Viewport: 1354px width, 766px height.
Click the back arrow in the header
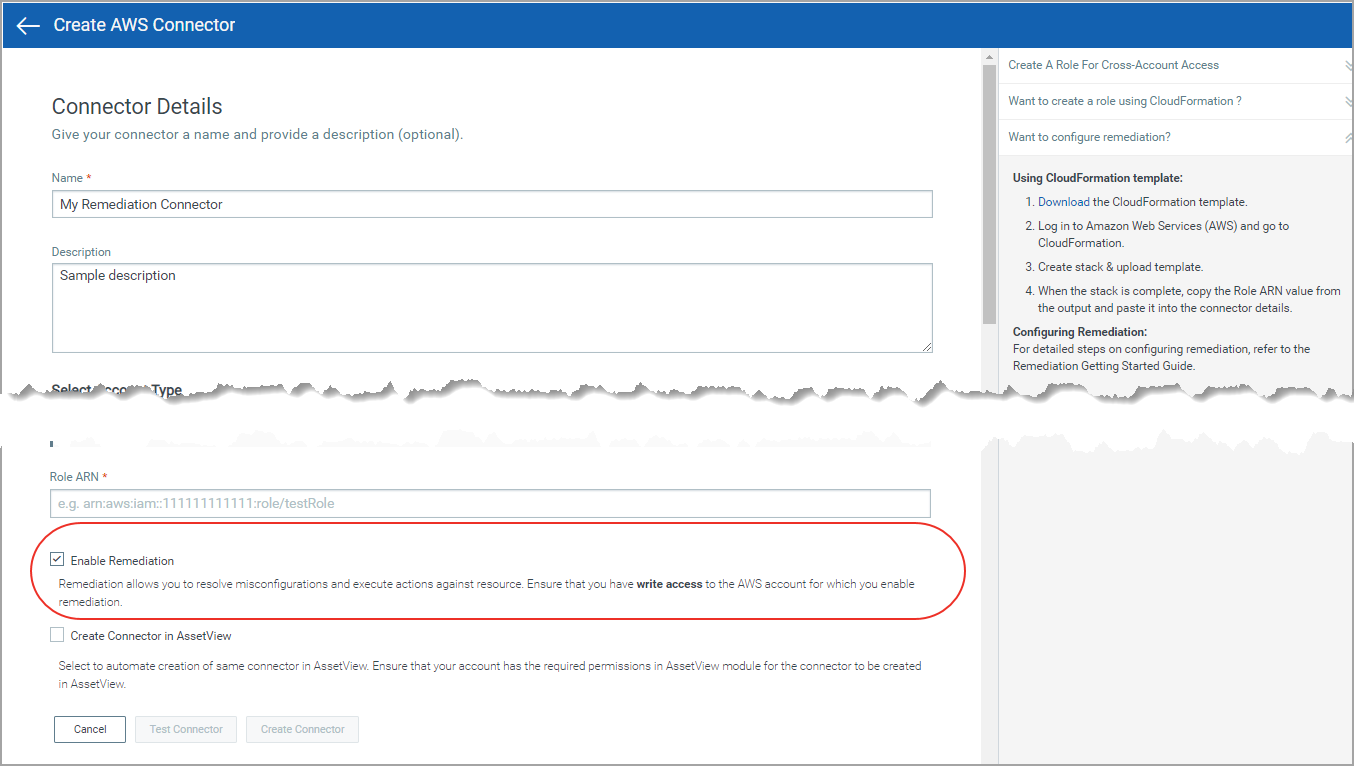[27, 25]
